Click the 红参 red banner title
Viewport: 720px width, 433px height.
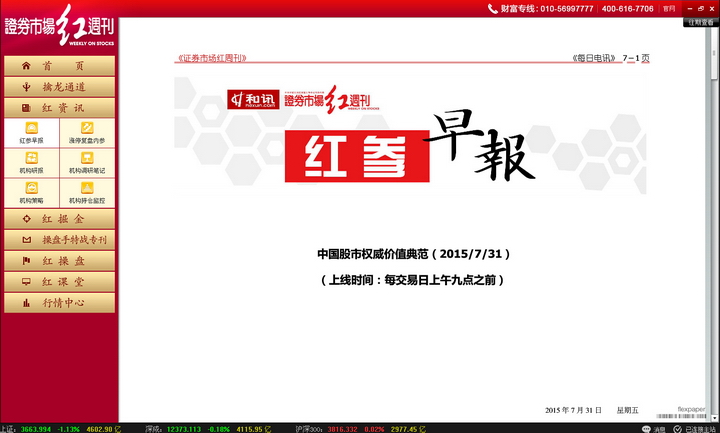tap(357, 156)
